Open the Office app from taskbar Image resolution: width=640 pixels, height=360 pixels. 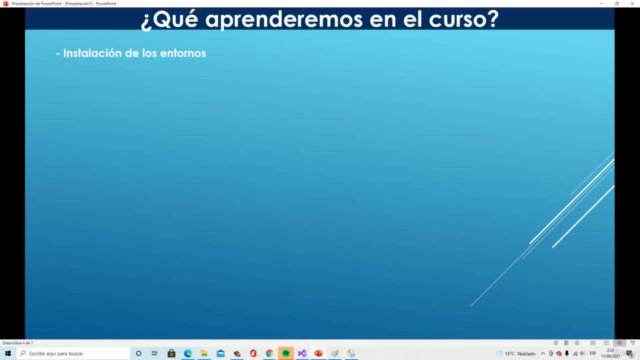[x=253, y=353]
